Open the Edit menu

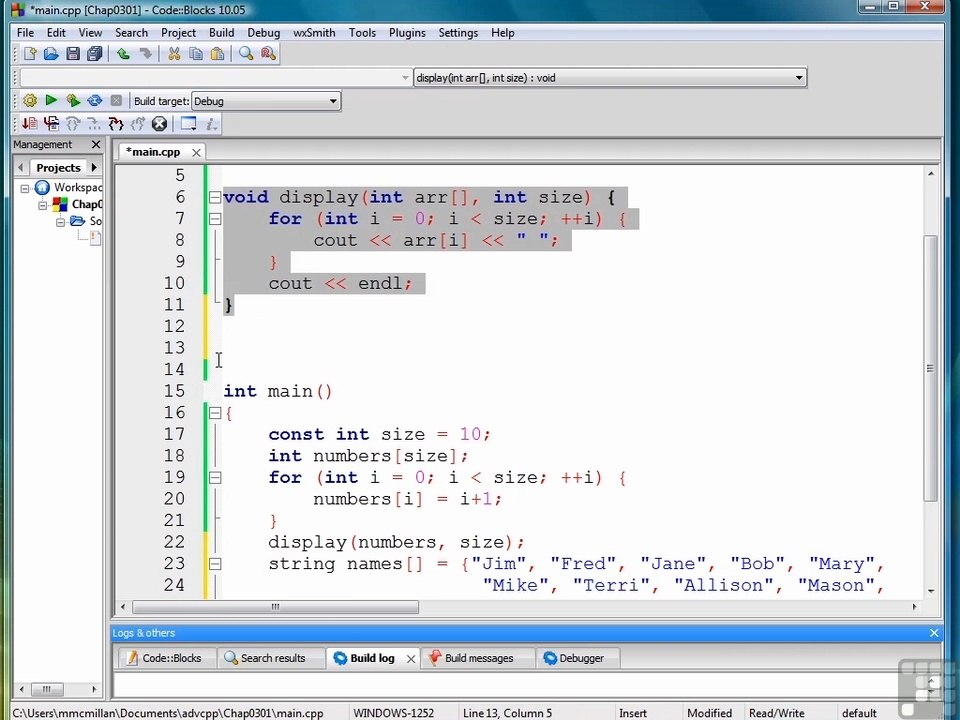pyautogui.click(x=56, y=32)
